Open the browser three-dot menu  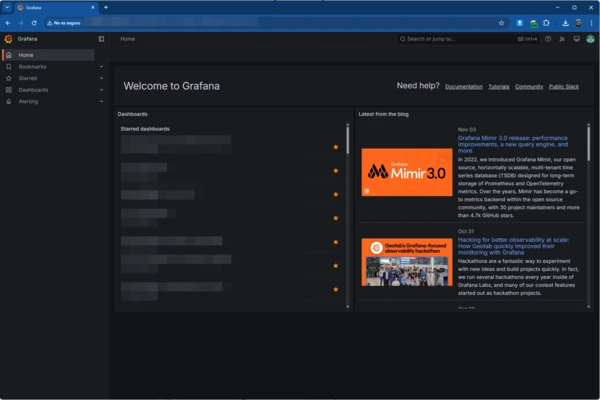591,23
